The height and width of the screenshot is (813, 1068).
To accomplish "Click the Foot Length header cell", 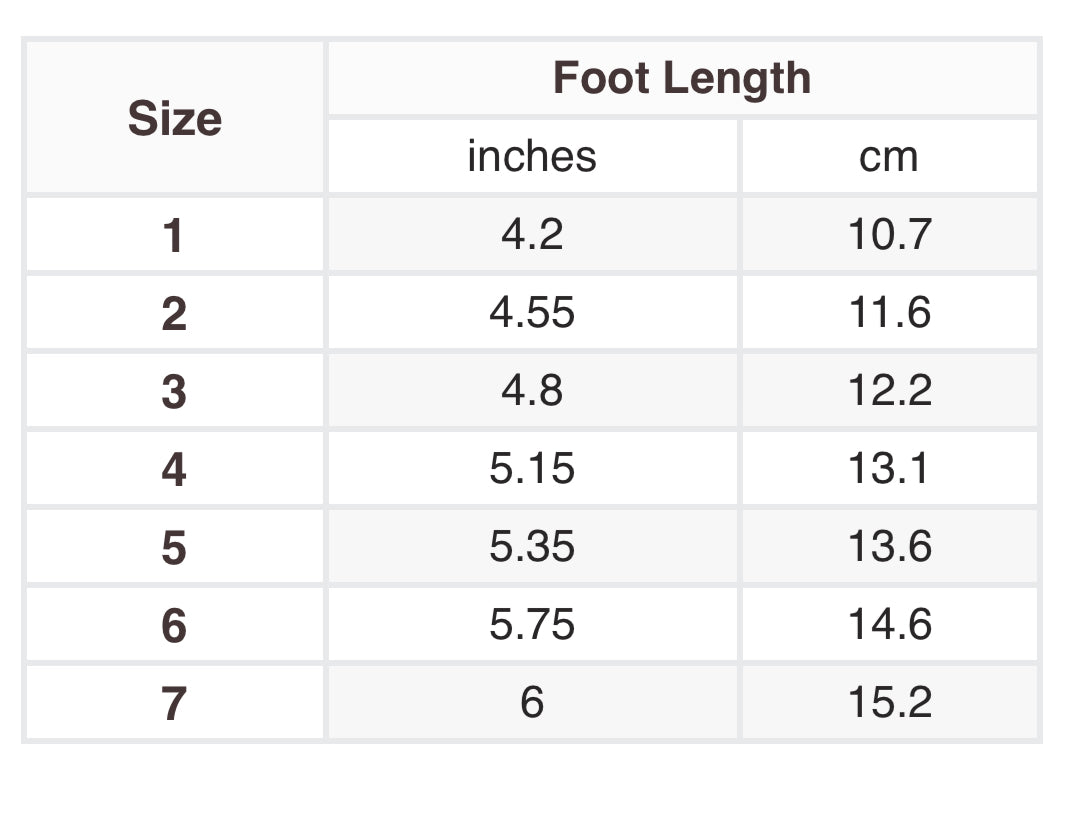I will coord(682,79).
